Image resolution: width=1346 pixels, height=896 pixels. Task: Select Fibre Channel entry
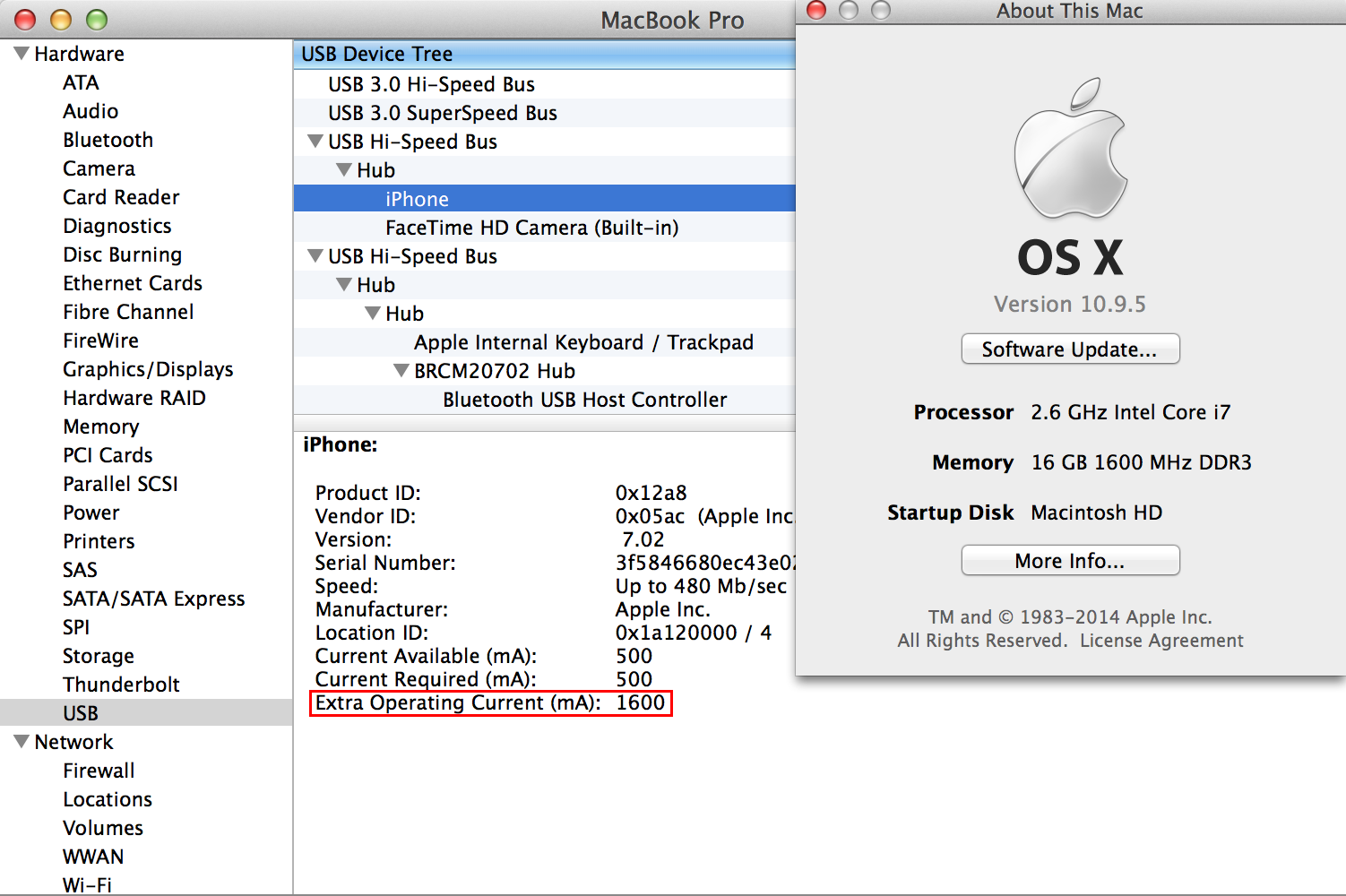(x=128, y=312)
